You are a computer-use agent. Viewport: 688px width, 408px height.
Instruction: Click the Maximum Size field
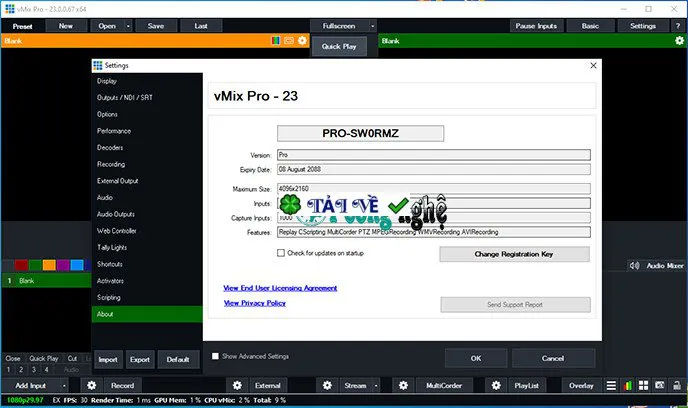434,189
